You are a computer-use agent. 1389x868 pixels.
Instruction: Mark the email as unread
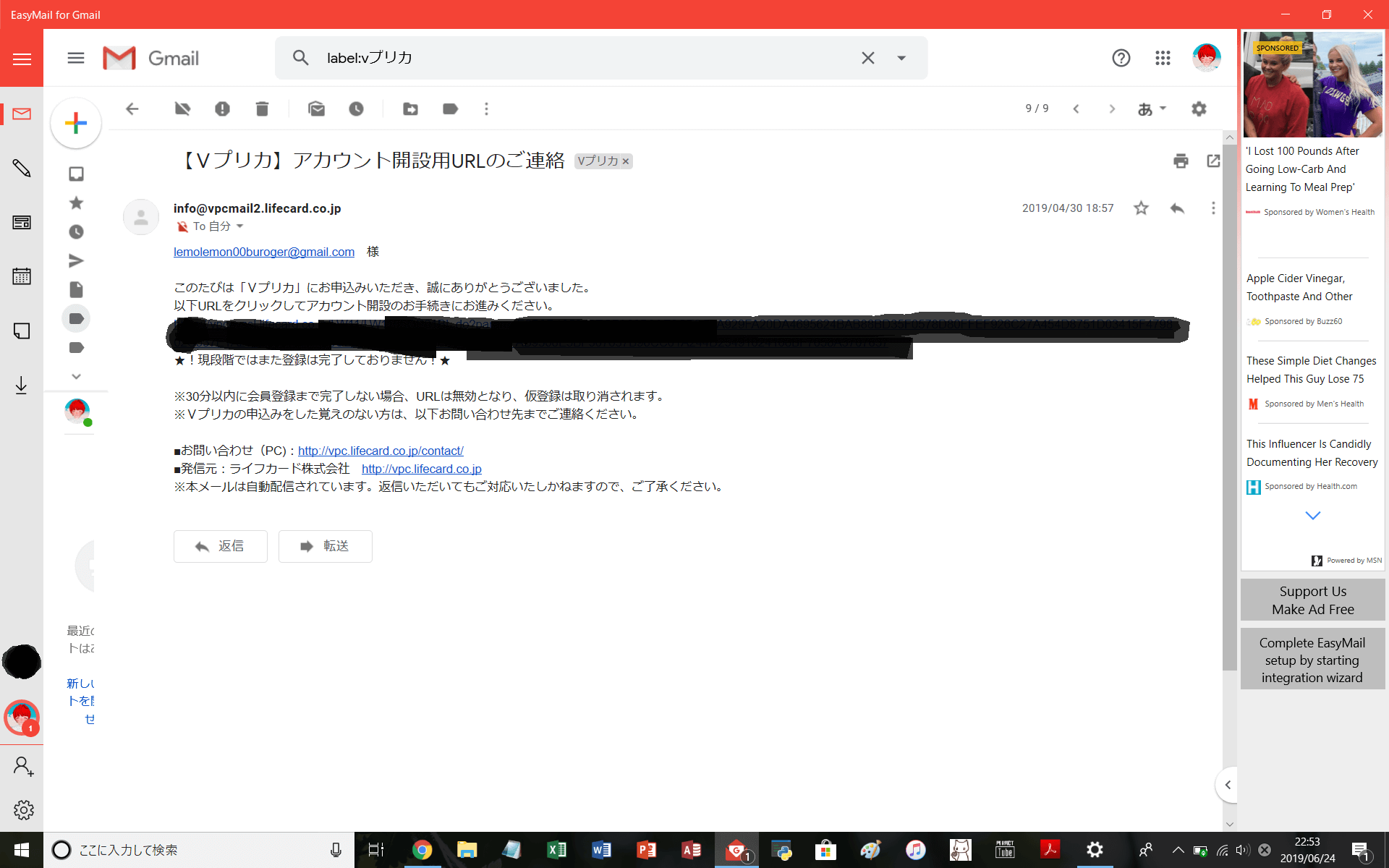pos(316,109)
